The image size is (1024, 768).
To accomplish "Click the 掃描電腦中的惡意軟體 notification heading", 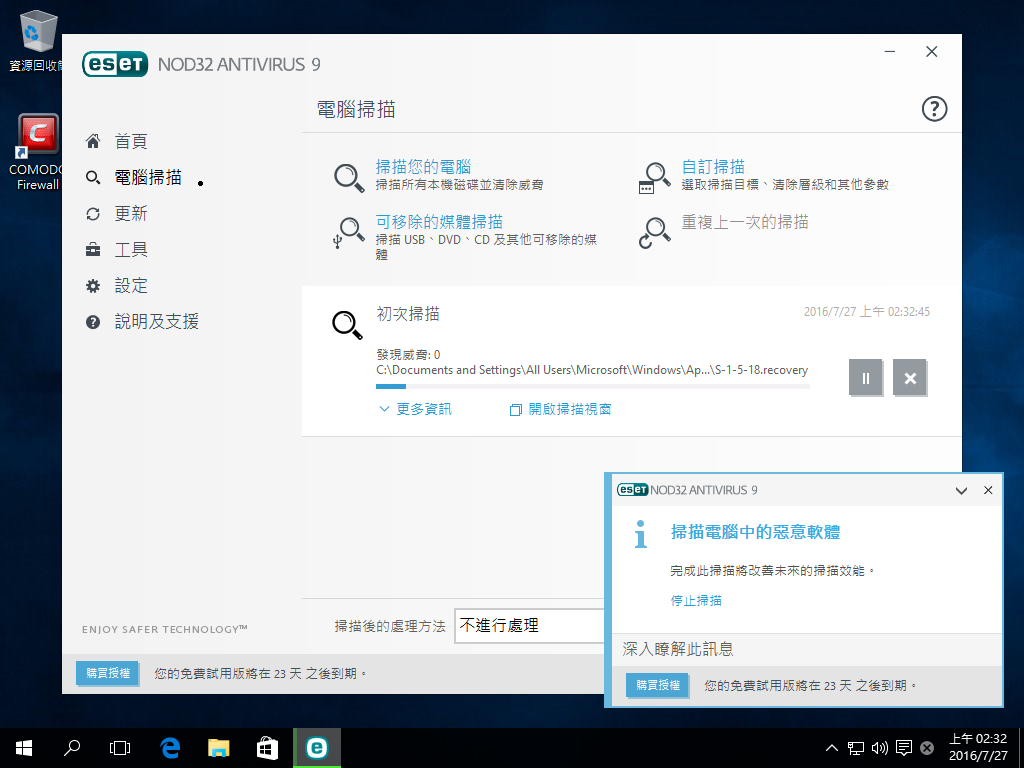I will pos(756,532).
